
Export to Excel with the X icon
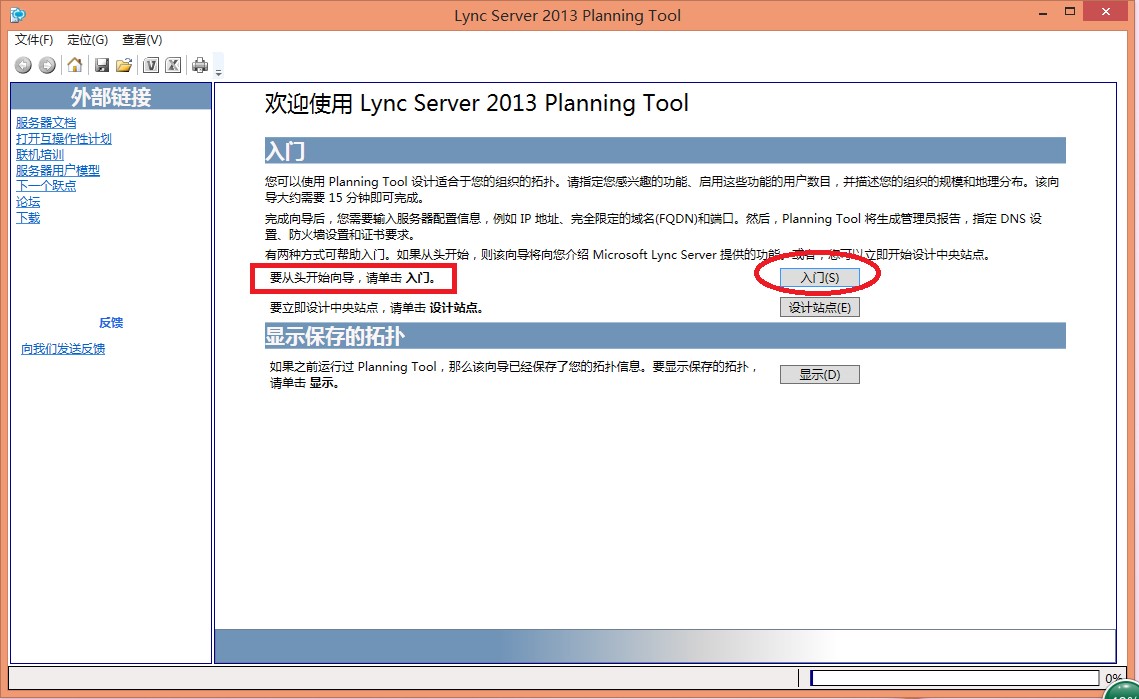click(173, 65)
